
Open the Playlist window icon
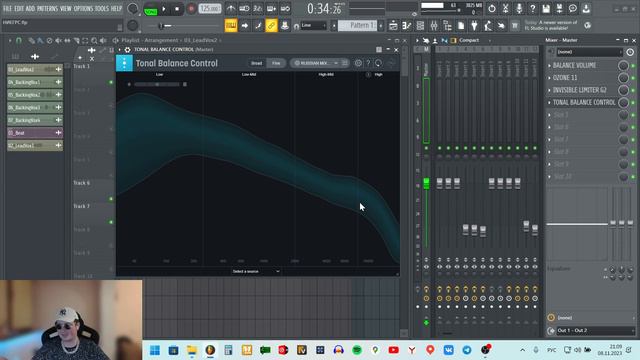click(x=393, y=26)
